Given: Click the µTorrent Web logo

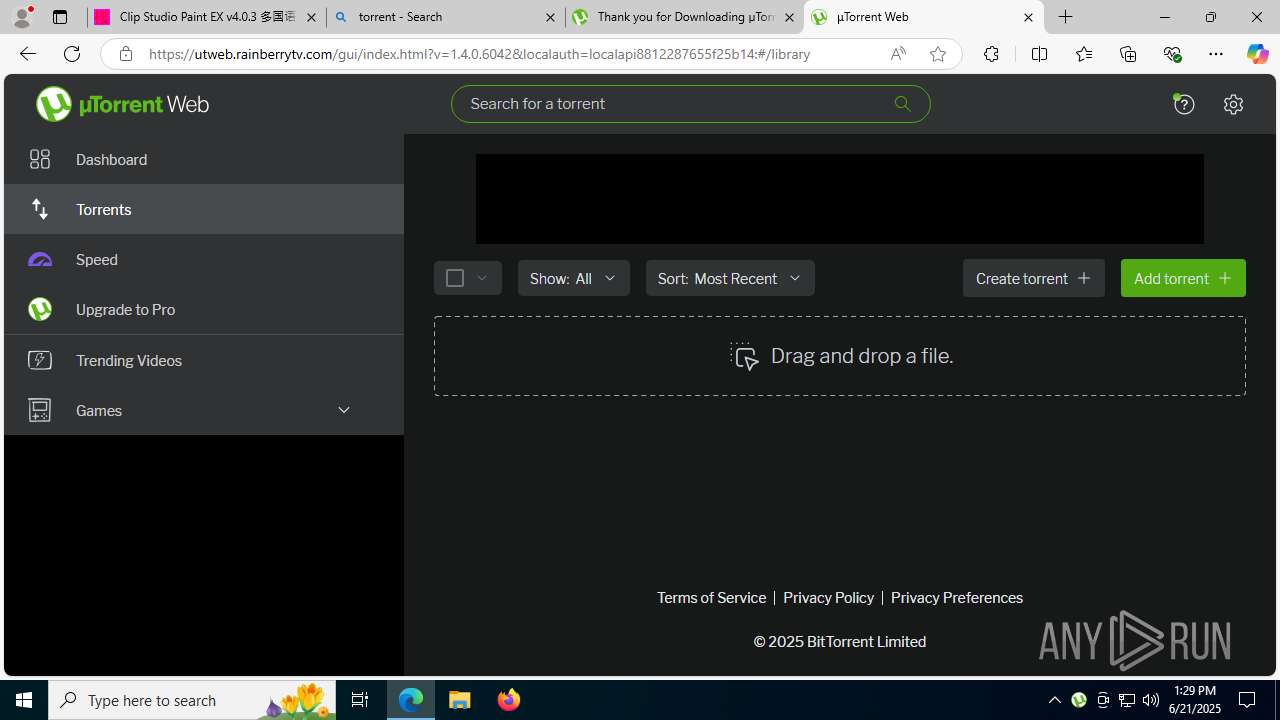Looking at the screenshot, I should click(x=123, y=104).
